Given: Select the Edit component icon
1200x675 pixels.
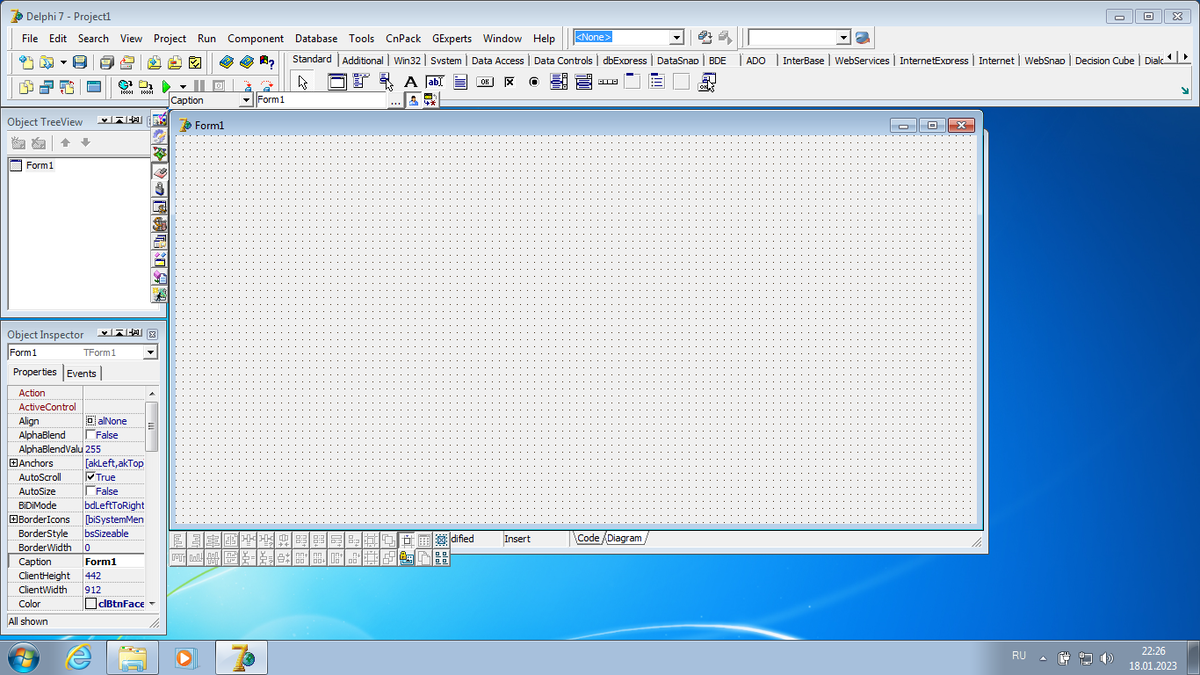Looking at the screenshot, I should (x=435, y=82).
